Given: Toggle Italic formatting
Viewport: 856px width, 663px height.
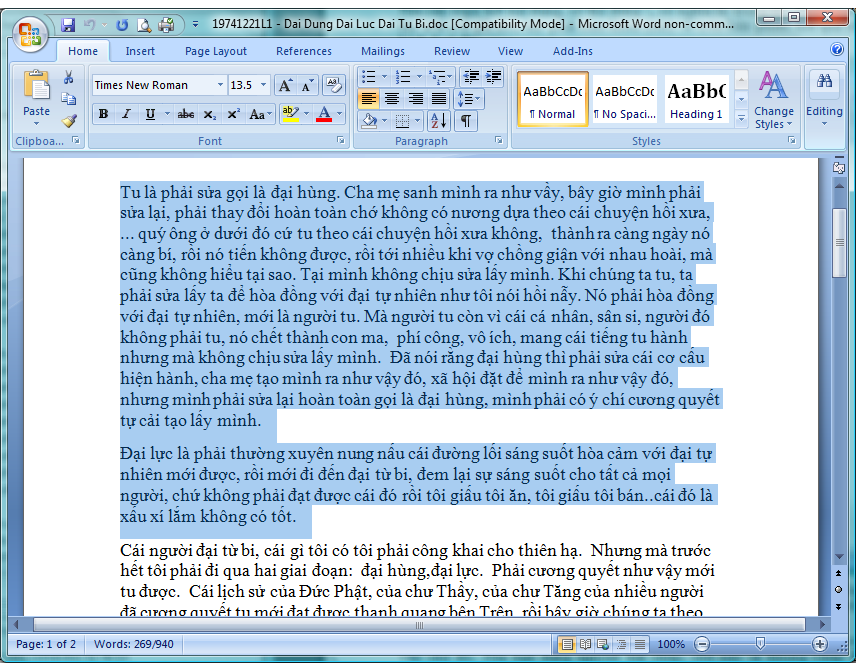Looking at the screenshot, I should (x=126, y=115).
